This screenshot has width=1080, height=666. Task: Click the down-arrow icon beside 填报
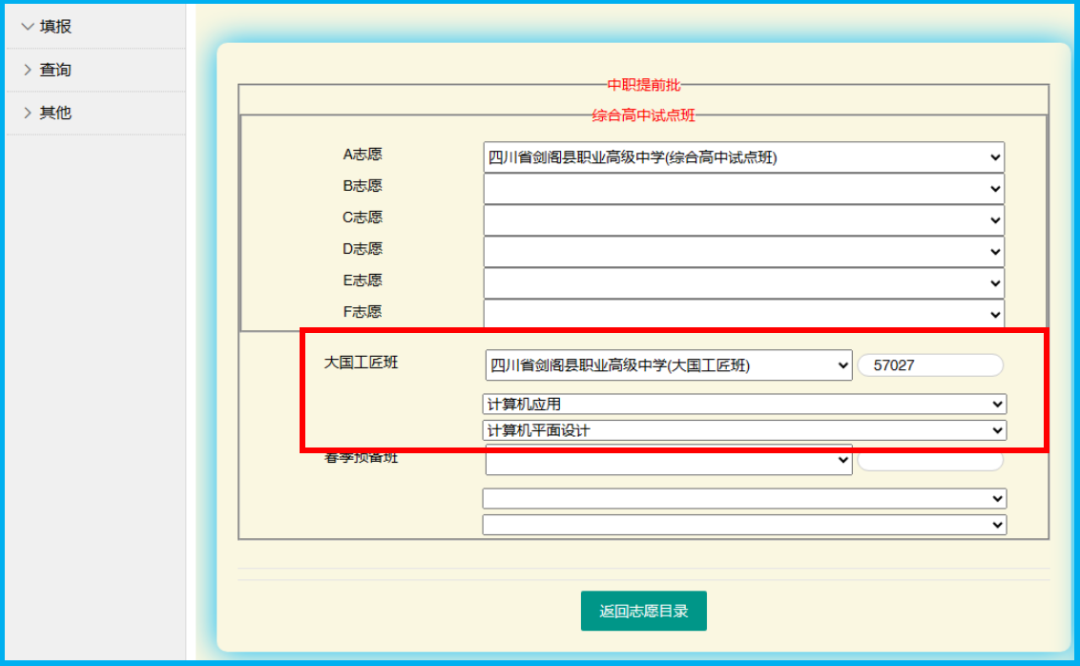(27, 27)
